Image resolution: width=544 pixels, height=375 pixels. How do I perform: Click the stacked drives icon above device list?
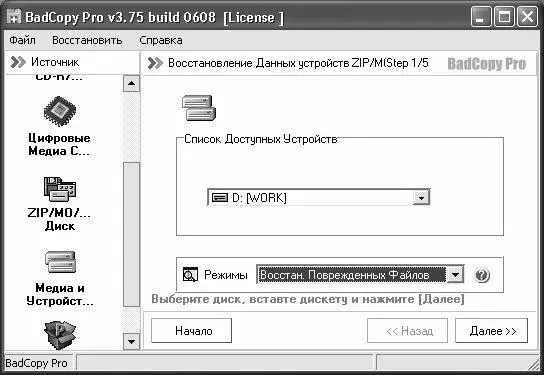pyautogui.click(x=199, y=108)
